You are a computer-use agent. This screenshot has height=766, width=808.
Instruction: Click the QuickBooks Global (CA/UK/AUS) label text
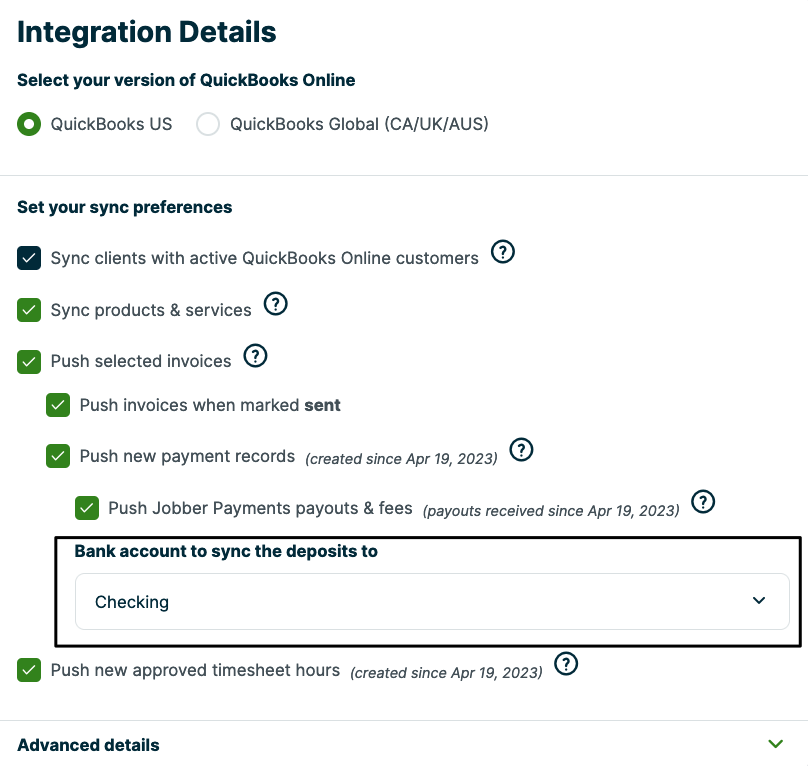click(x=359, y=125)
